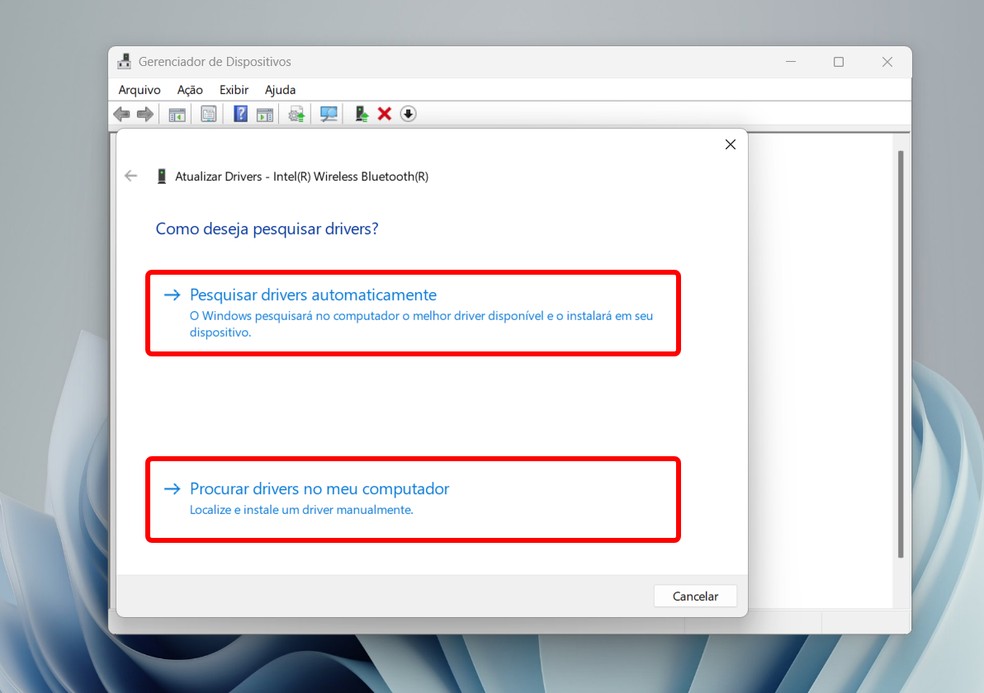Navigate back using the toolbar back arrow

[121, 113]
